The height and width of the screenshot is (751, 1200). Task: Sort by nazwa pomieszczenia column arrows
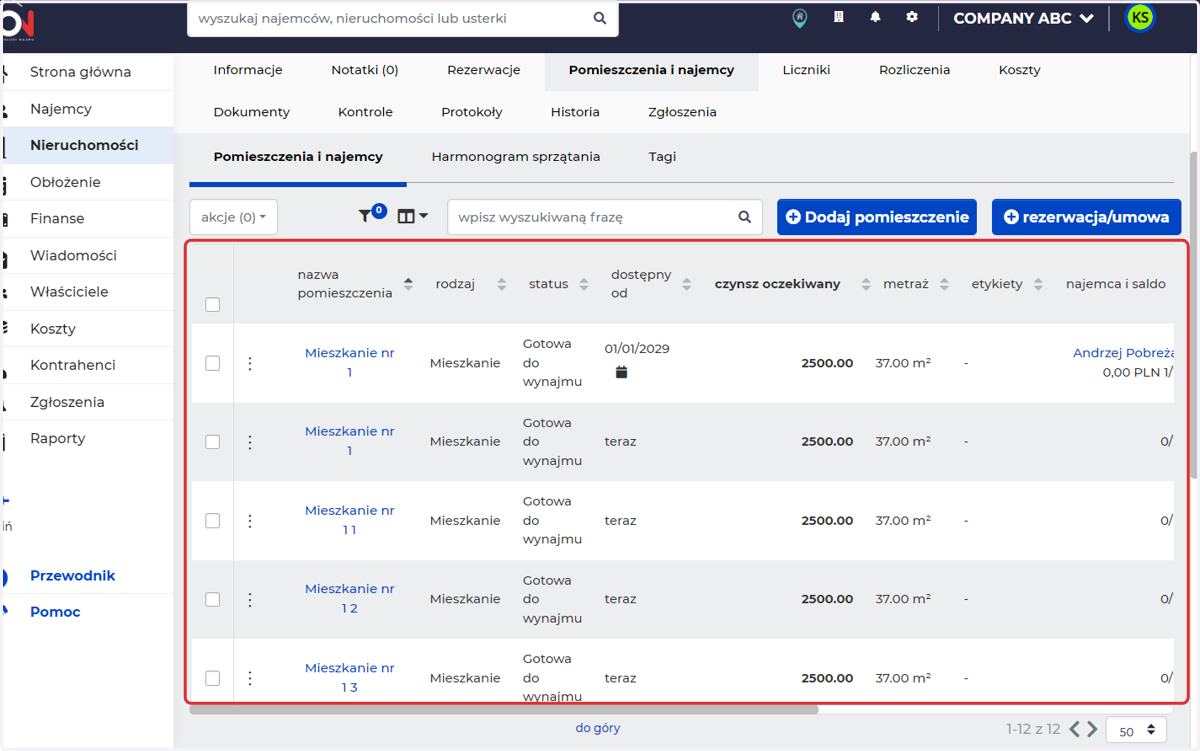point(408,284)
